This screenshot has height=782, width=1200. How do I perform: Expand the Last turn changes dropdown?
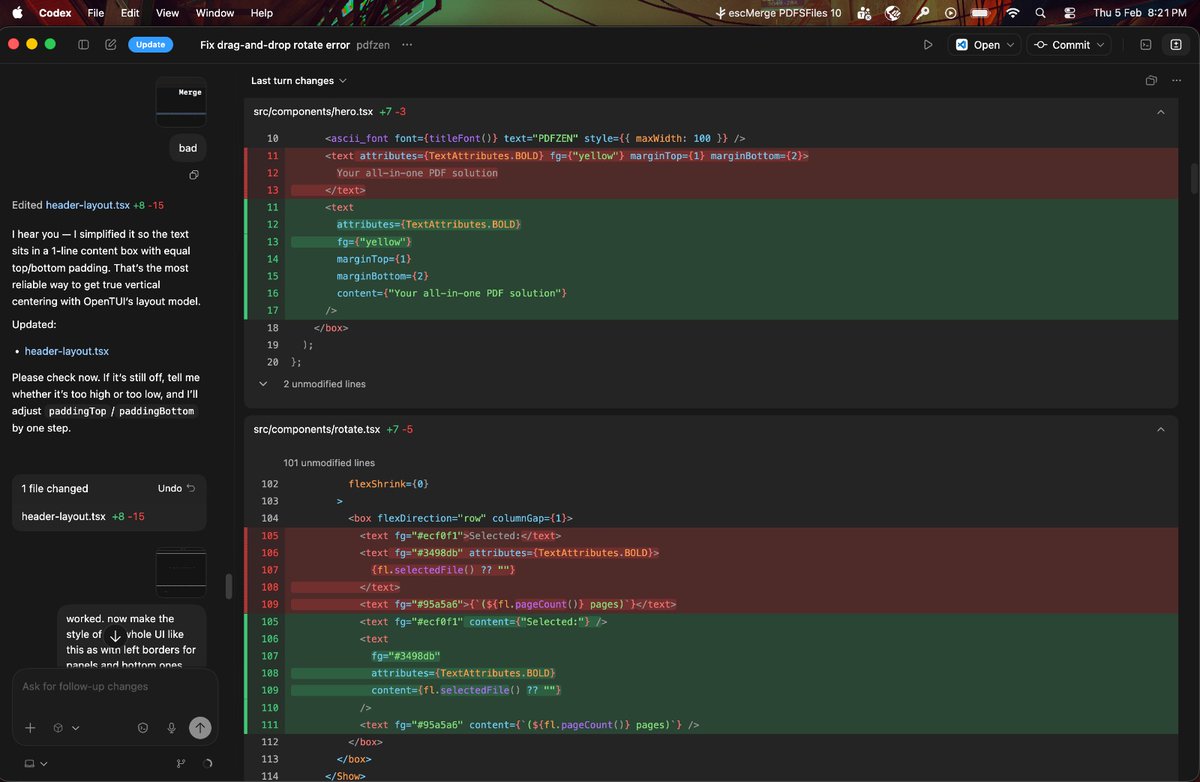pyautogui.click(x=299, y=81)
